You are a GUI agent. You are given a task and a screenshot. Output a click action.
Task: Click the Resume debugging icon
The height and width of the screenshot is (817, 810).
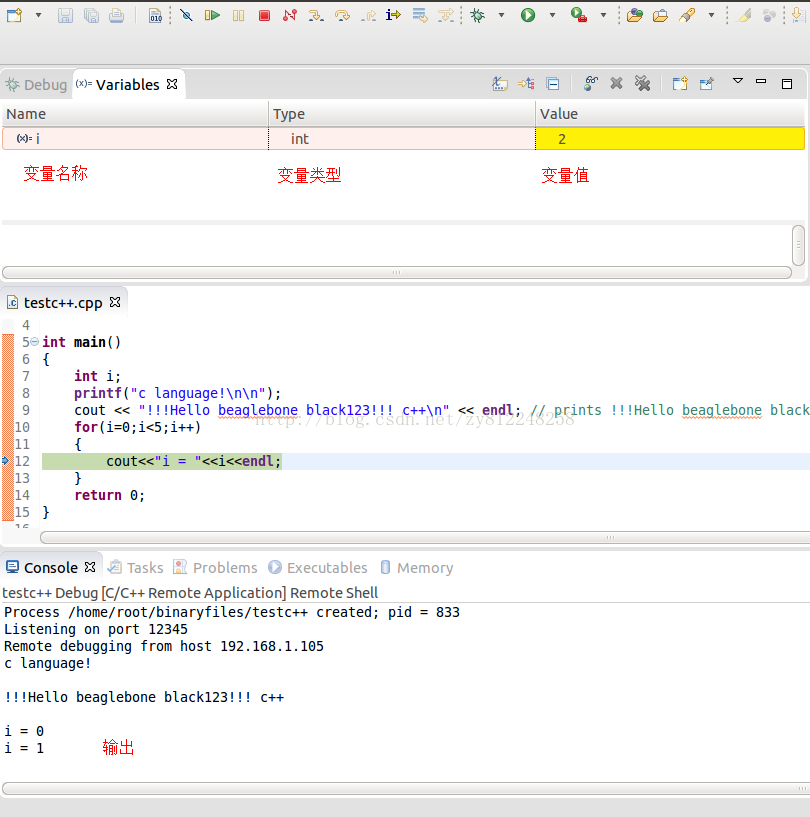pos(212,15)
